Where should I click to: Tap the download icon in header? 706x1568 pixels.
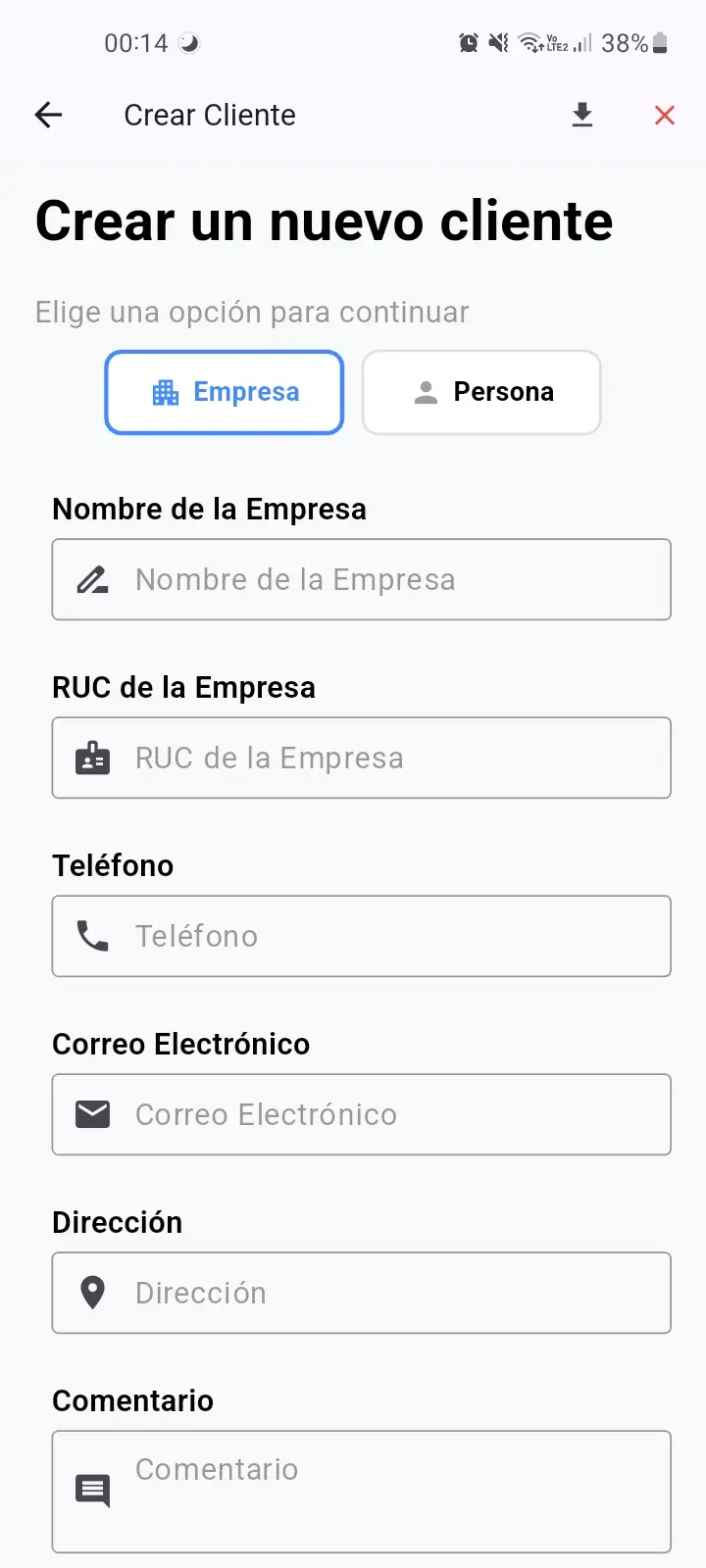pos(582,115)
